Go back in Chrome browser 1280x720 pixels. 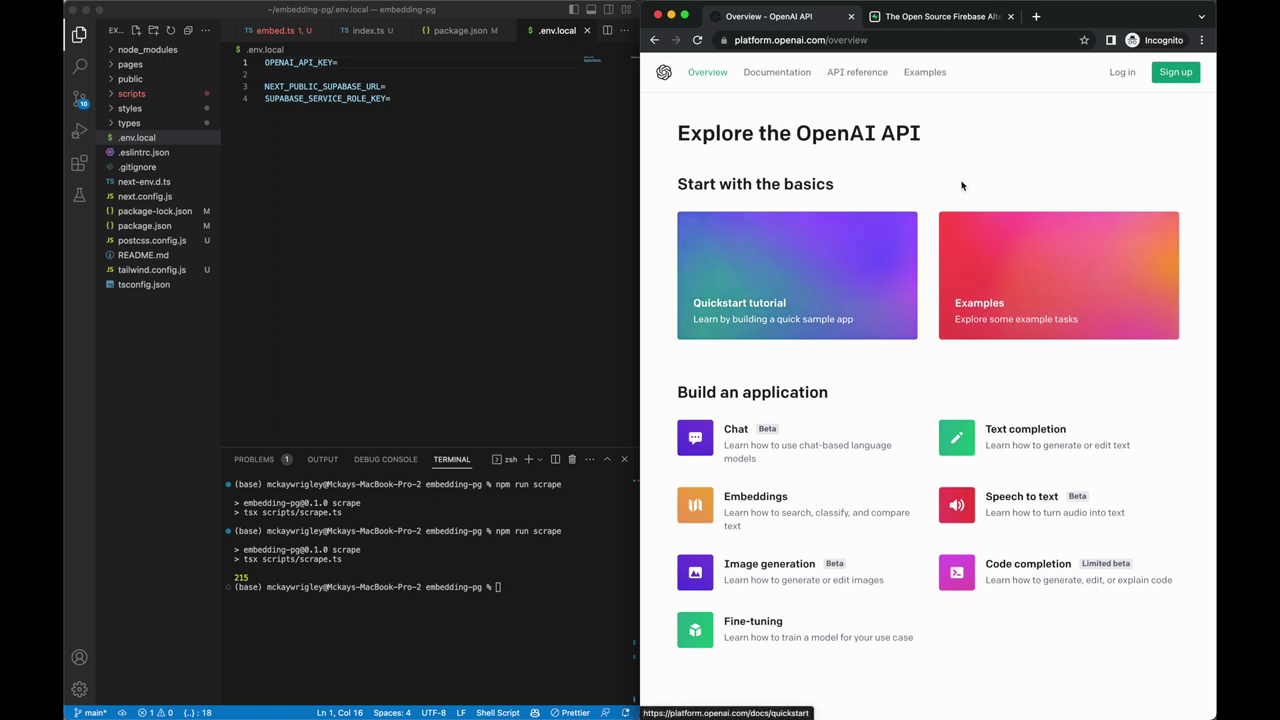(654, 40)
